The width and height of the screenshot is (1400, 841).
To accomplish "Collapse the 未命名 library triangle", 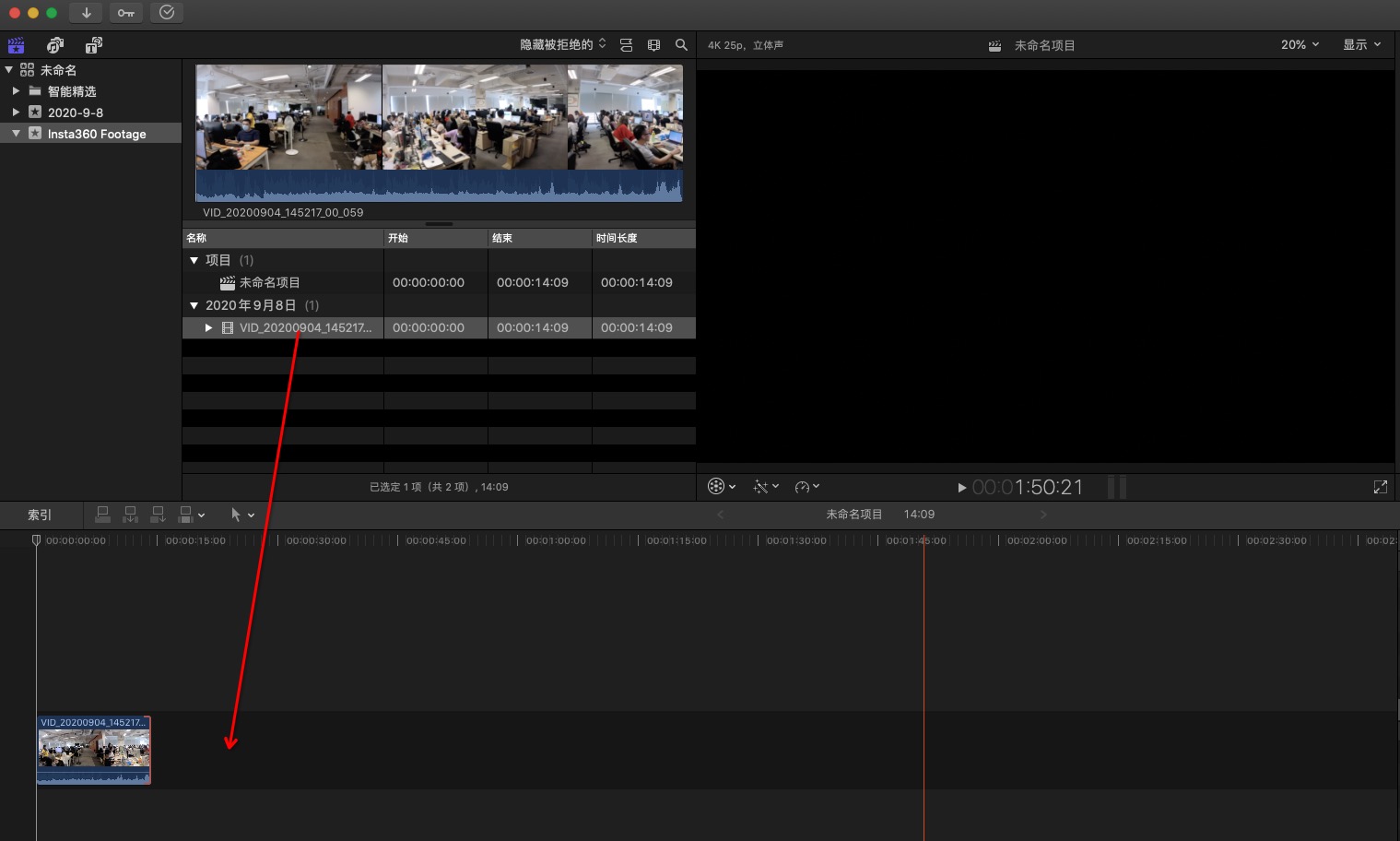I will click(x=8, y=70).
